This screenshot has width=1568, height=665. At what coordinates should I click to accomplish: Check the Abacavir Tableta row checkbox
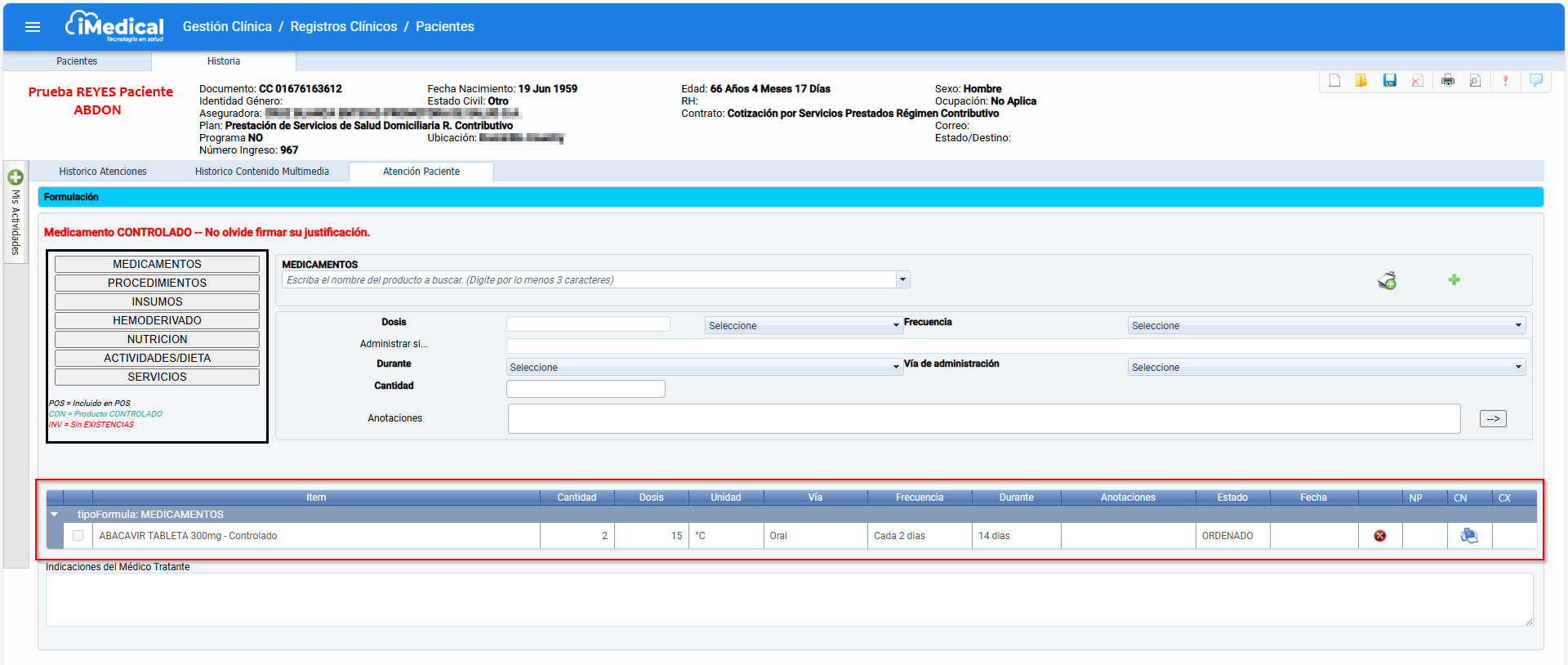(78, 536)
